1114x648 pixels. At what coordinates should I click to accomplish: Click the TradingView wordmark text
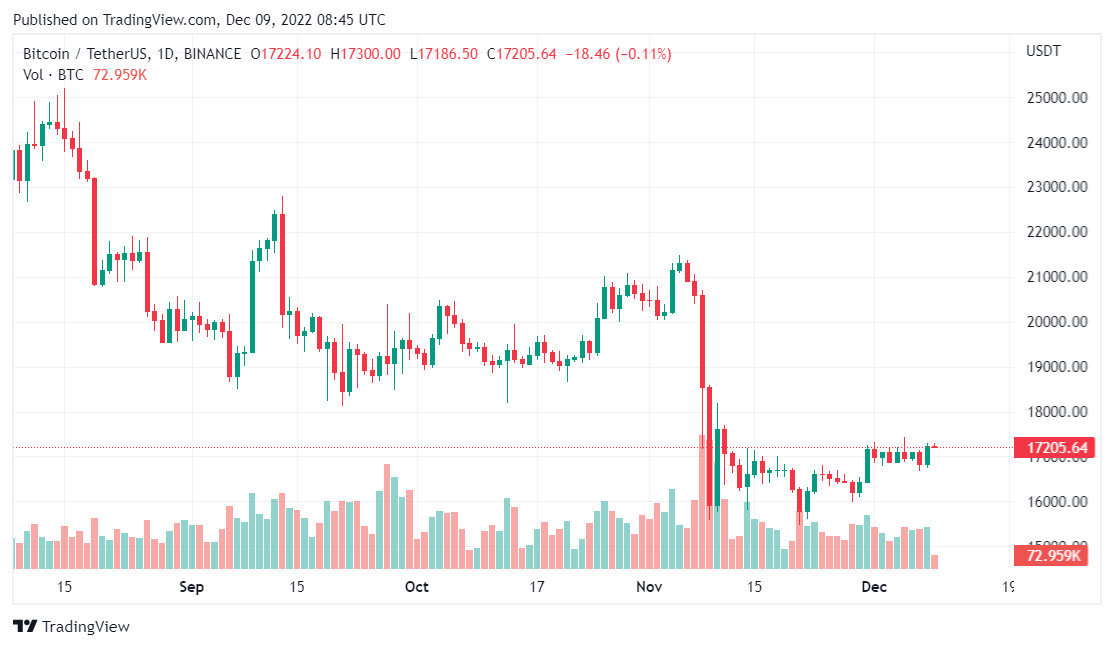[x=85, y=627]
